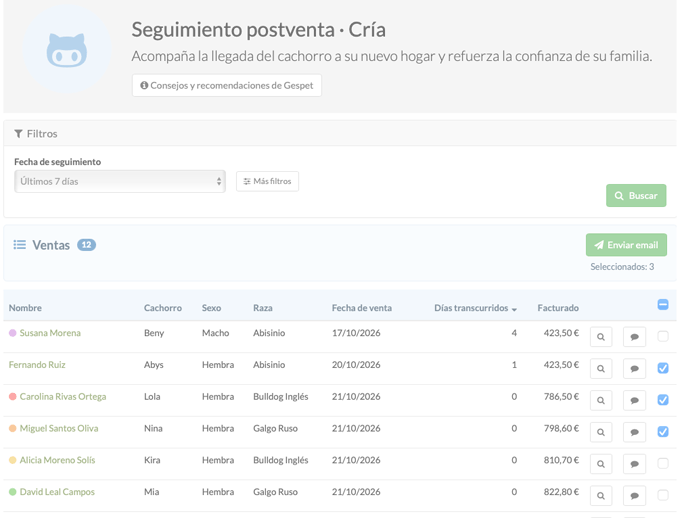Click the Gespet cat logo avatar
The width and height of the screenshot is (682, 518).
point(67,50)
